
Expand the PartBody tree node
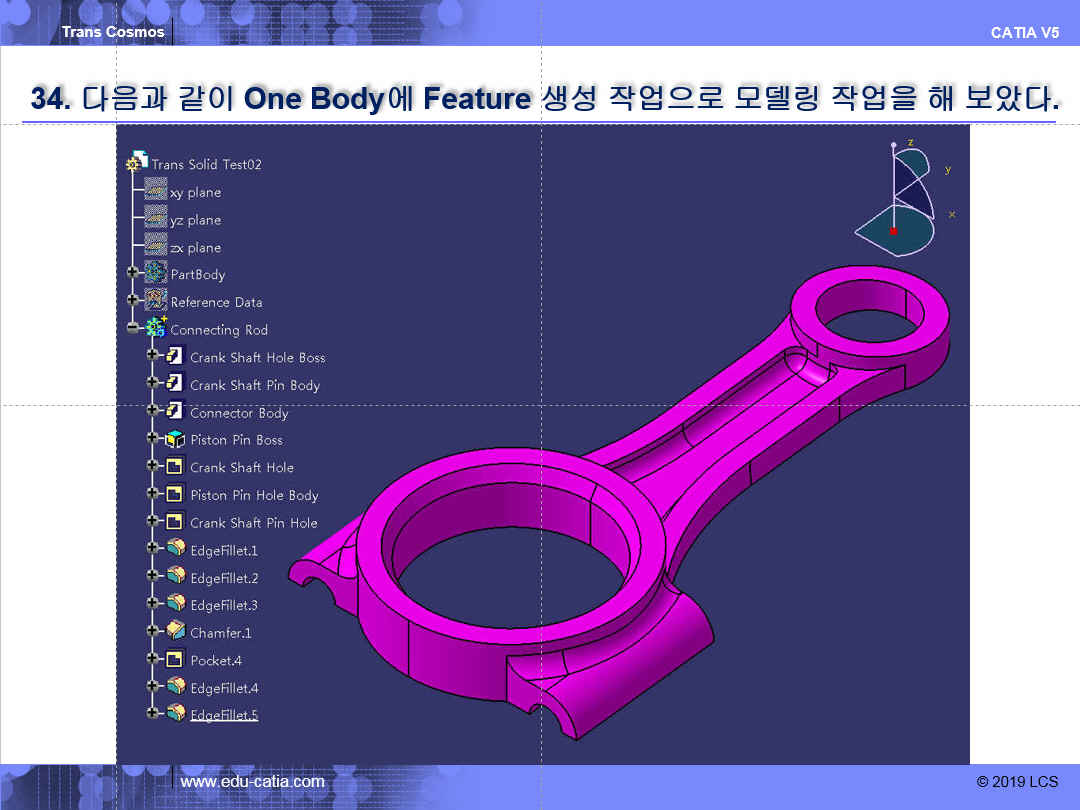pos(132,274)
